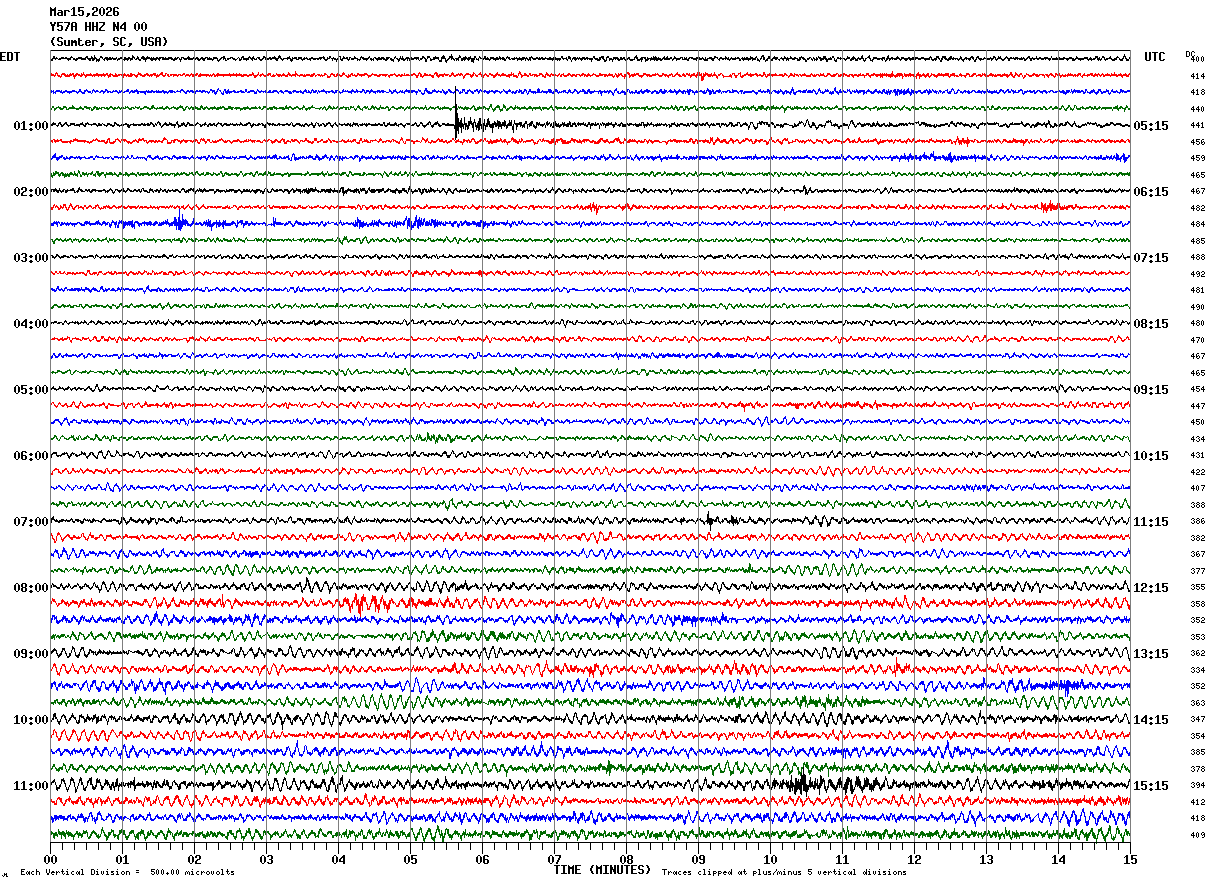This screenshot has width=1210, height=886.
Task: Click minute tick 06 on the time axis
Action: pos(482,859)
